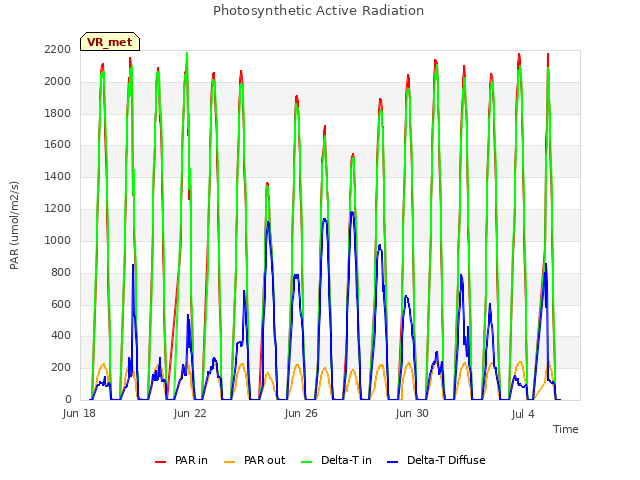Image resolution: width=640 pixels, height=480 pixels.
Task: Click the 2200 y-axis tick label
Action: (58, 50)
